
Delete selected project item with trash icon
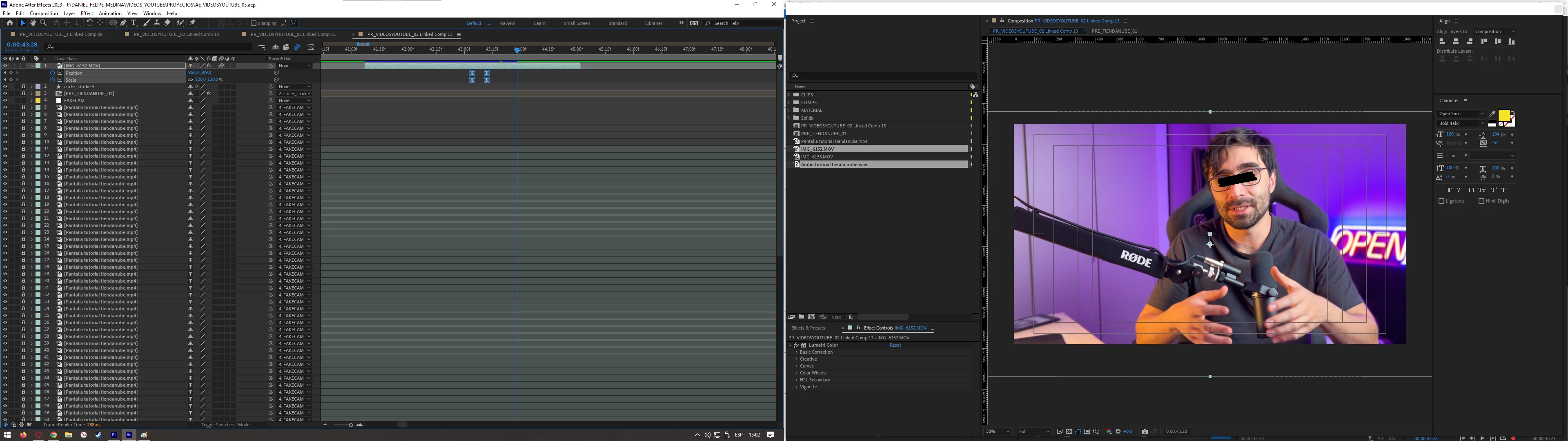coord(851,317)
